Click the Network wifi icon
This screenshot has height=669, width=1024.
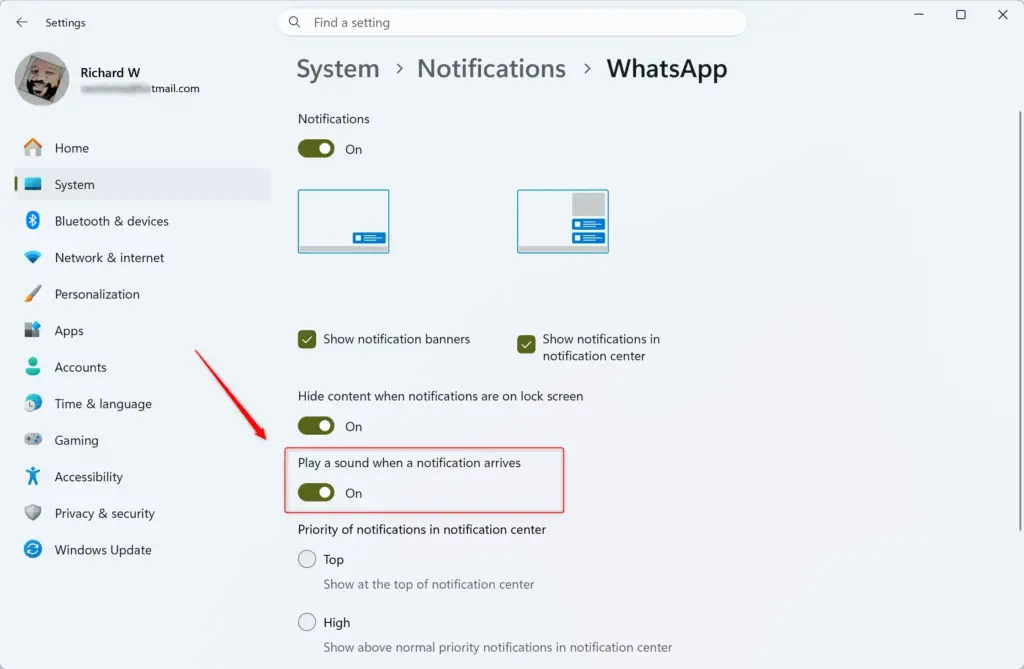(33, 257)
